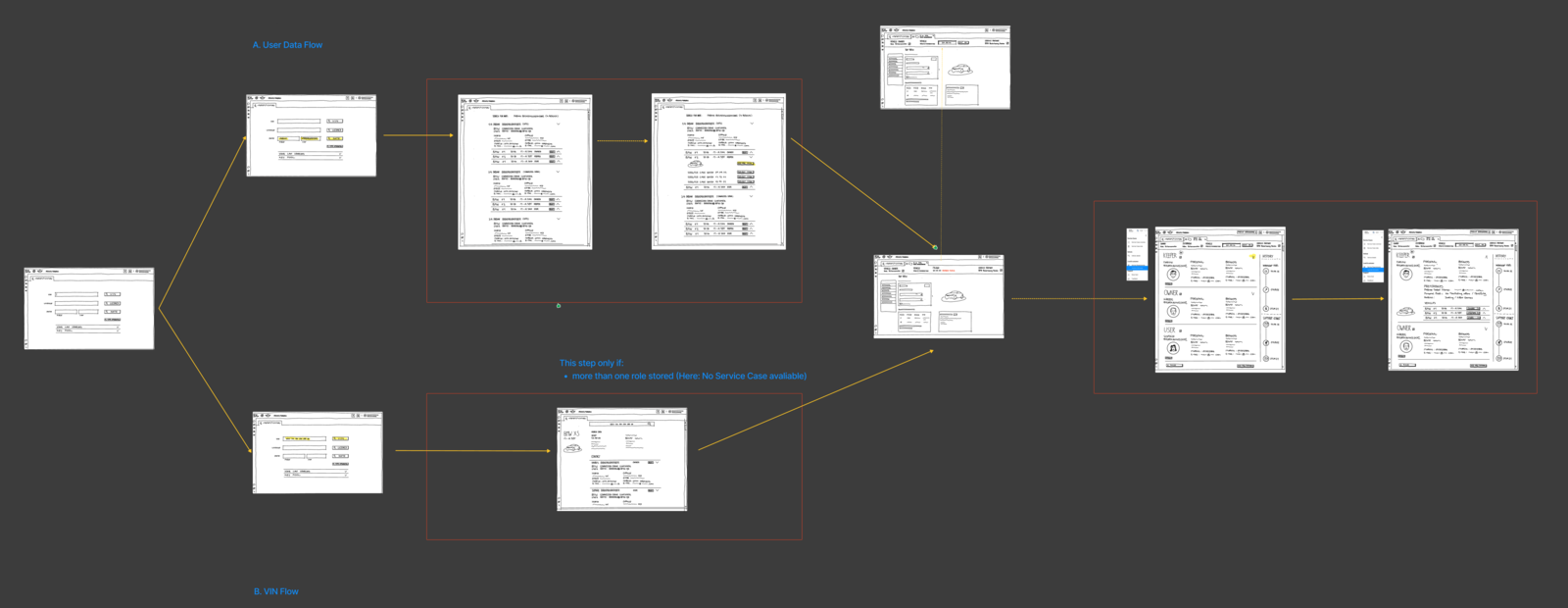The image size is (1568, 608).
Task: Click the blue highlighted item in the menu beside the rightmost wireframe
Action: tap(1373, 270)
